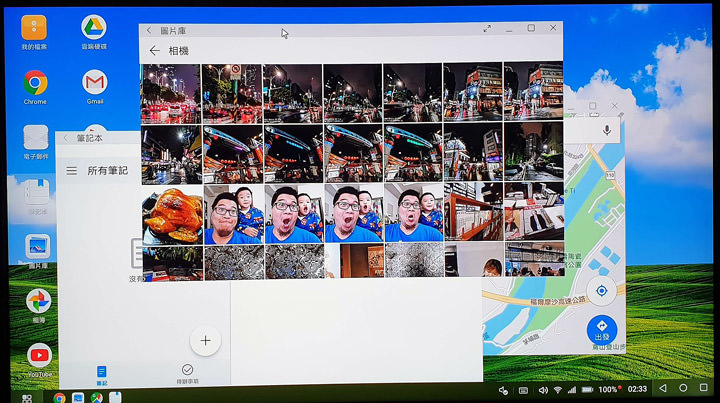Open the Chrome desktop shortcut
The image size is (720, 403).
click(35, 84)
